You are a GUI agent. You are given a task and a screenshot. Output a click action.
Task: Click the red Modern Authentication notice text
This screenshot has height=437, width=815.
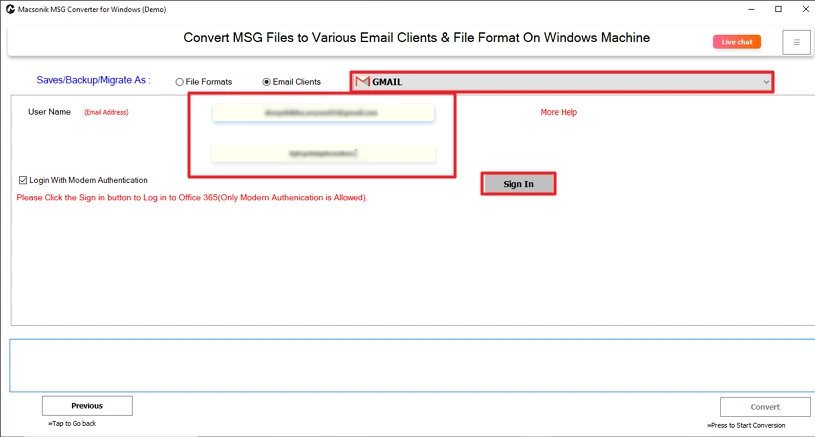click(x=192, y=198)
